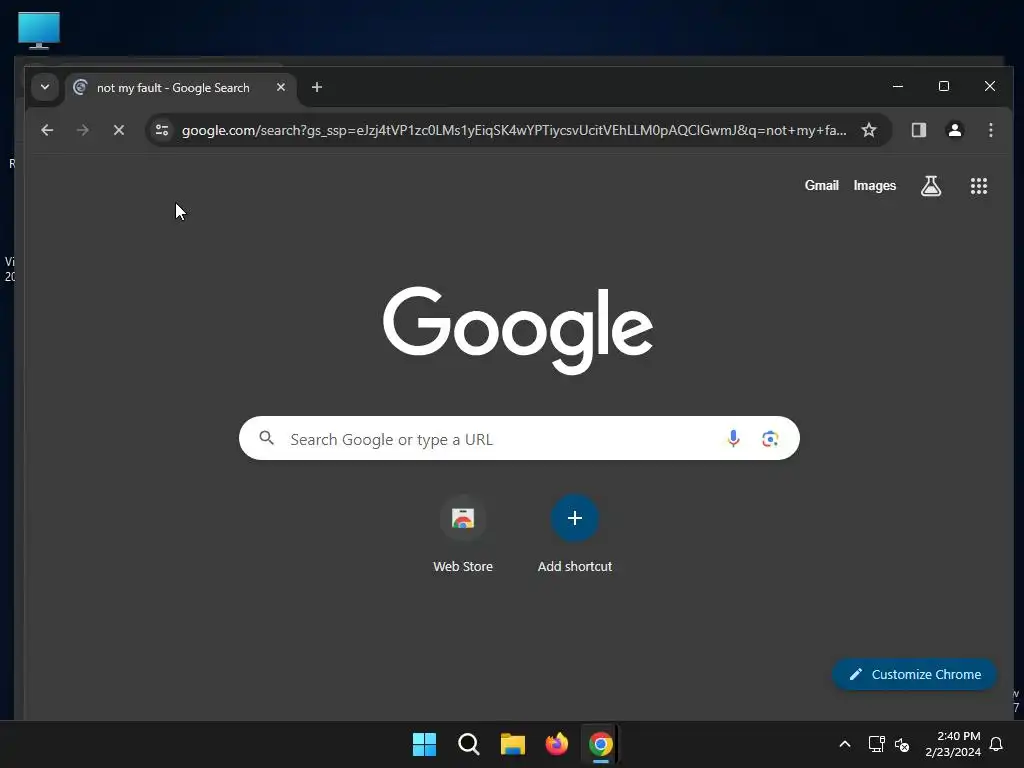Bookmark this tab with the star
Image resolution: width=1024 pixels, height=768 pixels.
click(x=869, y=130)
